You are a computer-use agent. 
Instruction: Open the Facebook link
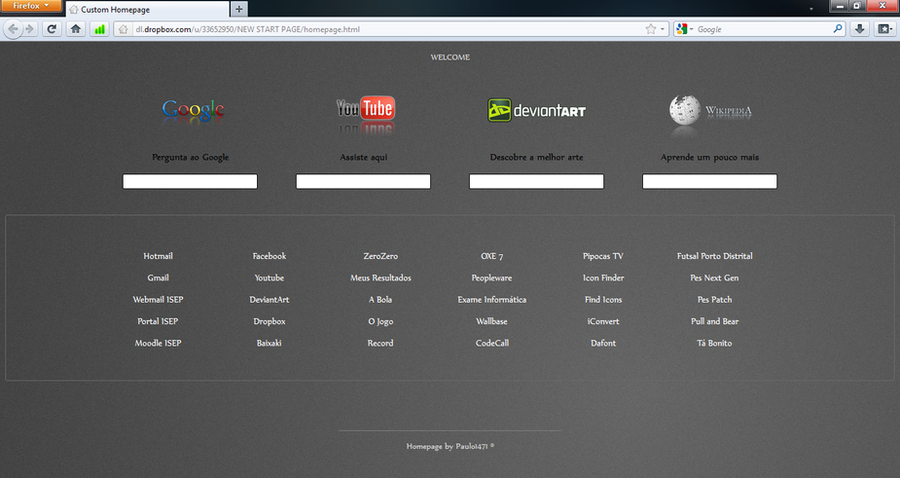[269, 256]
